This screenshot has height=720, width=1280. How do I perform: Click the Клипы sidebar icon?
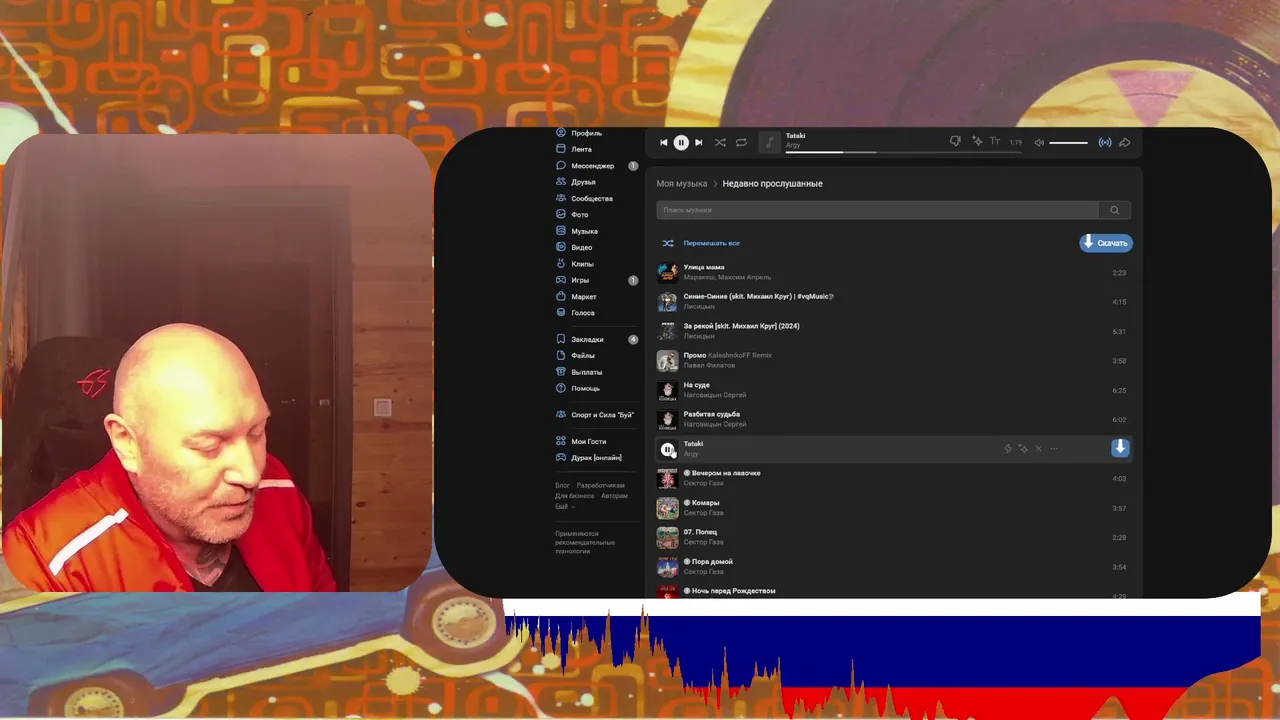(x=561, y=263)
